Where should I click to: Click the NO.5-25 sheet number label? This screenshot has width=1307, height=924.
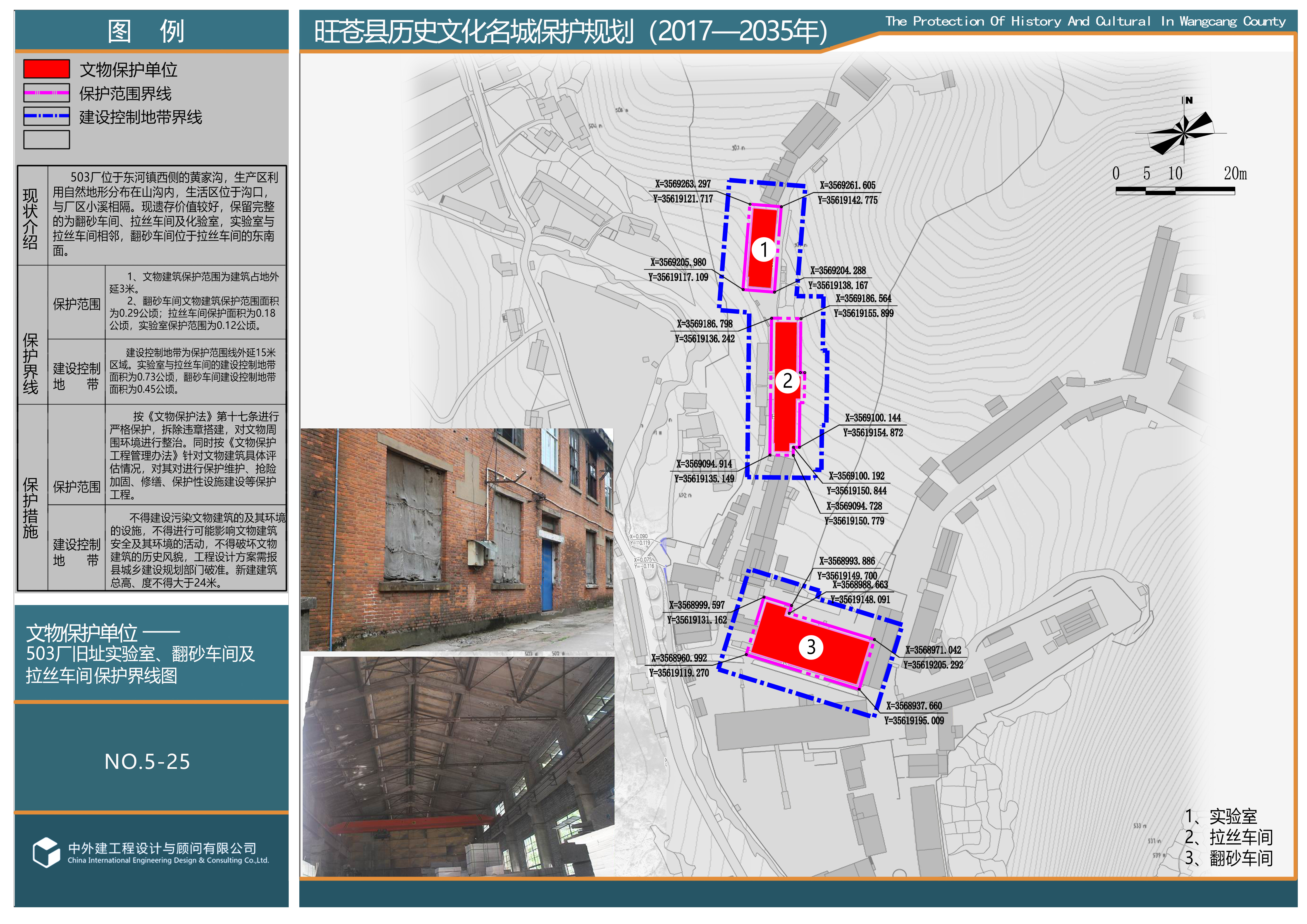[x=147, y=761]
